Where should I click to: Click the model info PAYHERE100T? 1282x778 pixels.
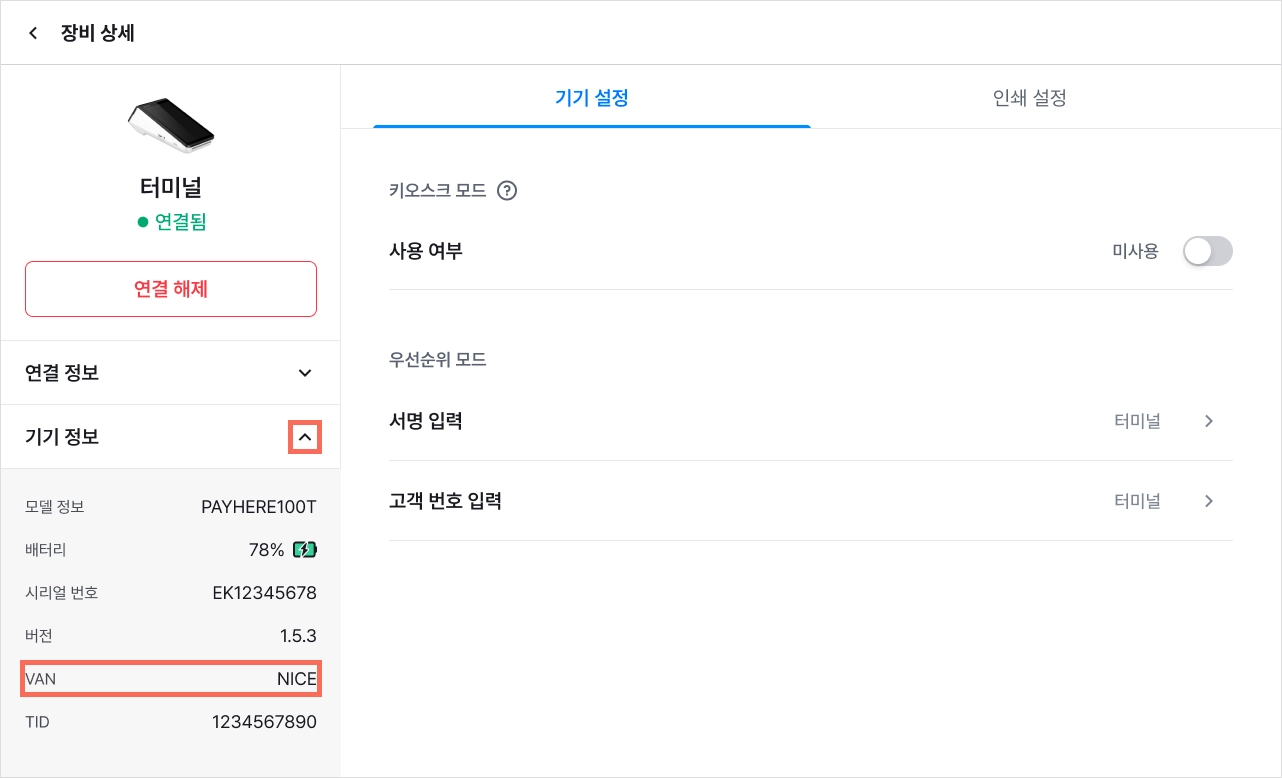tap(259, 507)
